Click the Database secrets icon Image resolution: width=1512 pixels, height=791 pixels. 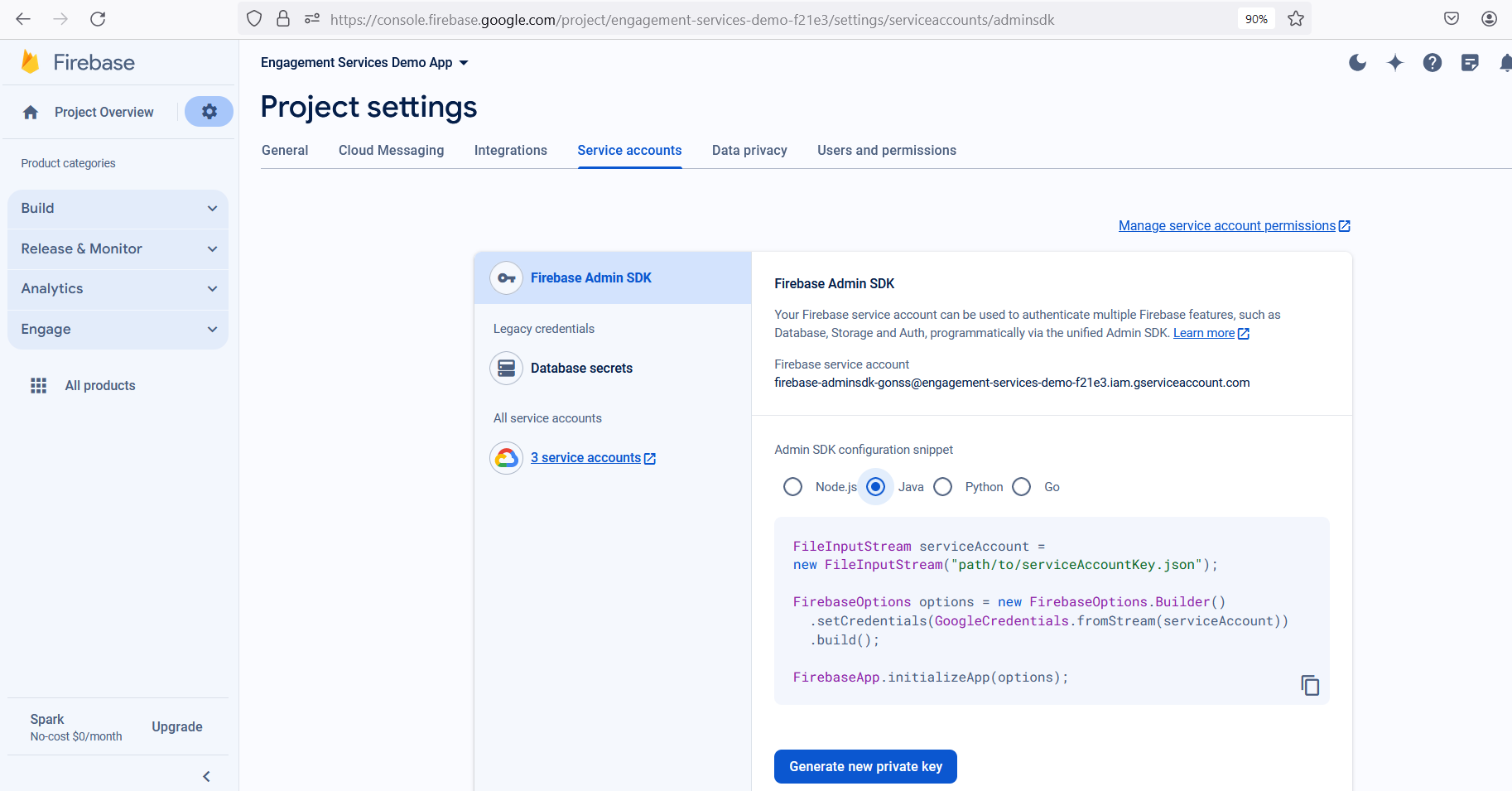point(506,369)
